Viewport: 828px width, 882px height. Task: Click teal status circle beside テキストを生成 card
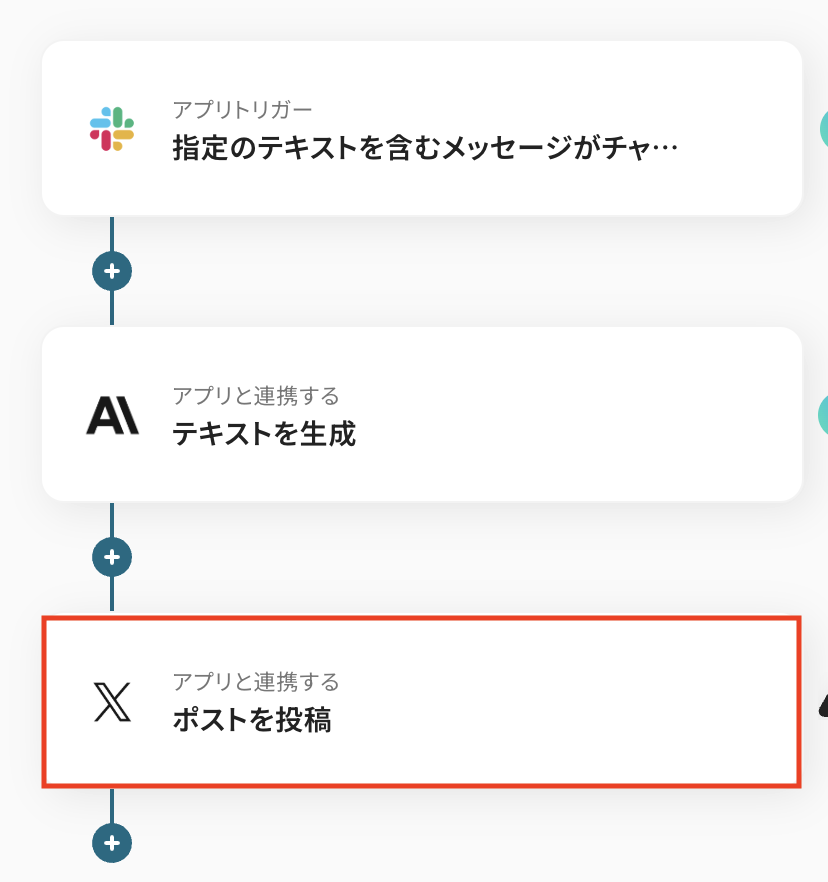coord(823,414)
